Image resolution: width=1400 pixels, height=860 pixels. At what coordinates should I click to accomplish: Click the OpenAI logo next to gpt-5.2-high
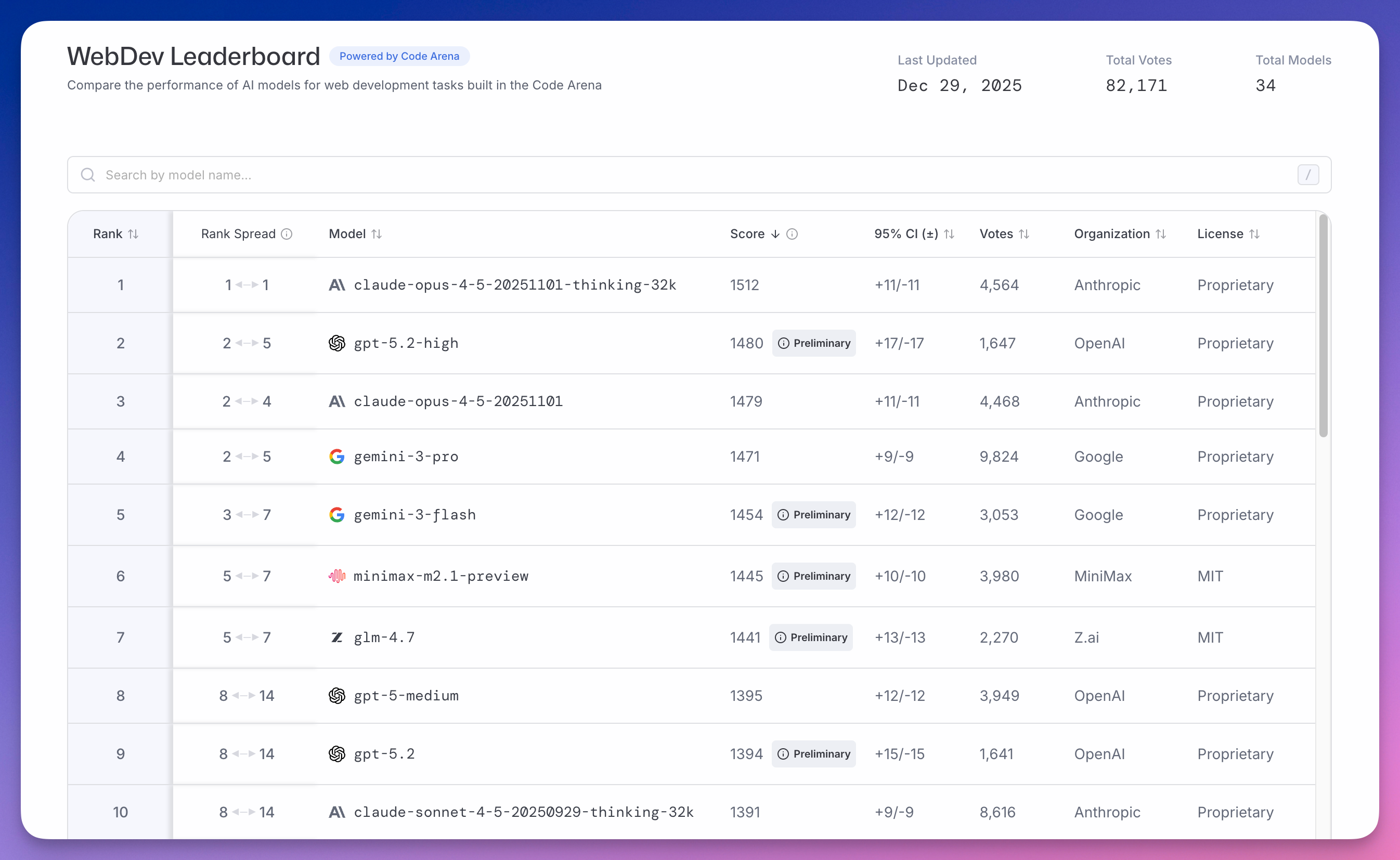tap(337, 343)
